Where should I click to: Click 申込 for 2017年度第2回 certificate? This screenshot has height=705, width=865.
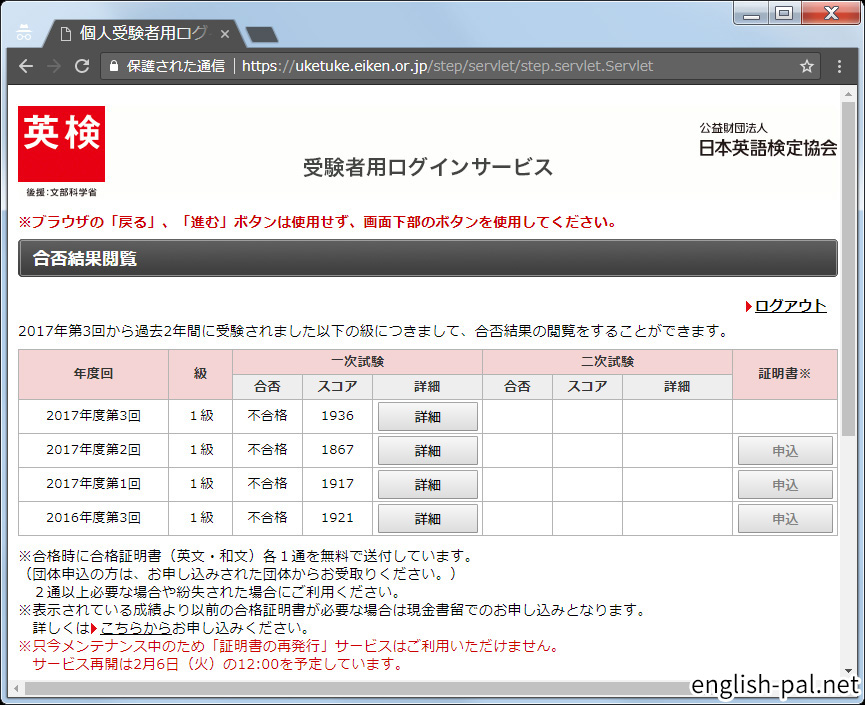pyautogui.click(x=785, y=451)
